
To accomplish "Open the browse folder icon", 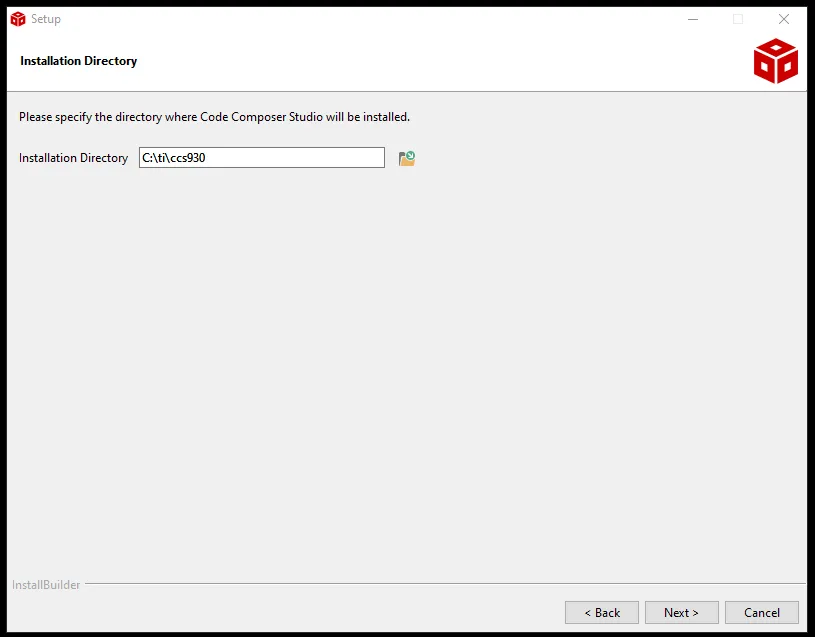I will click(x=407, y=158).
